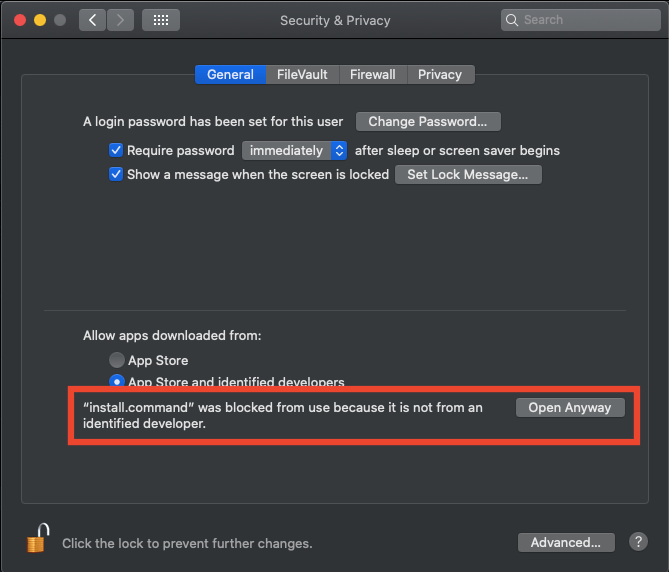Viewport: 669px width, 572px height.
Task: Click Set Lock Message button
Action: coord(468,174)
